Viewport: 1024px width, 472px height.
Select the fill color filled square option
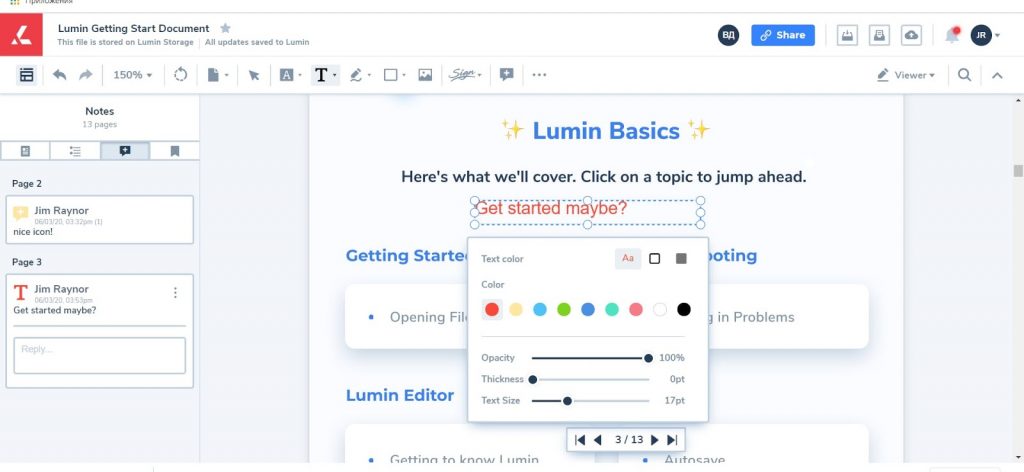pos(681,259)
